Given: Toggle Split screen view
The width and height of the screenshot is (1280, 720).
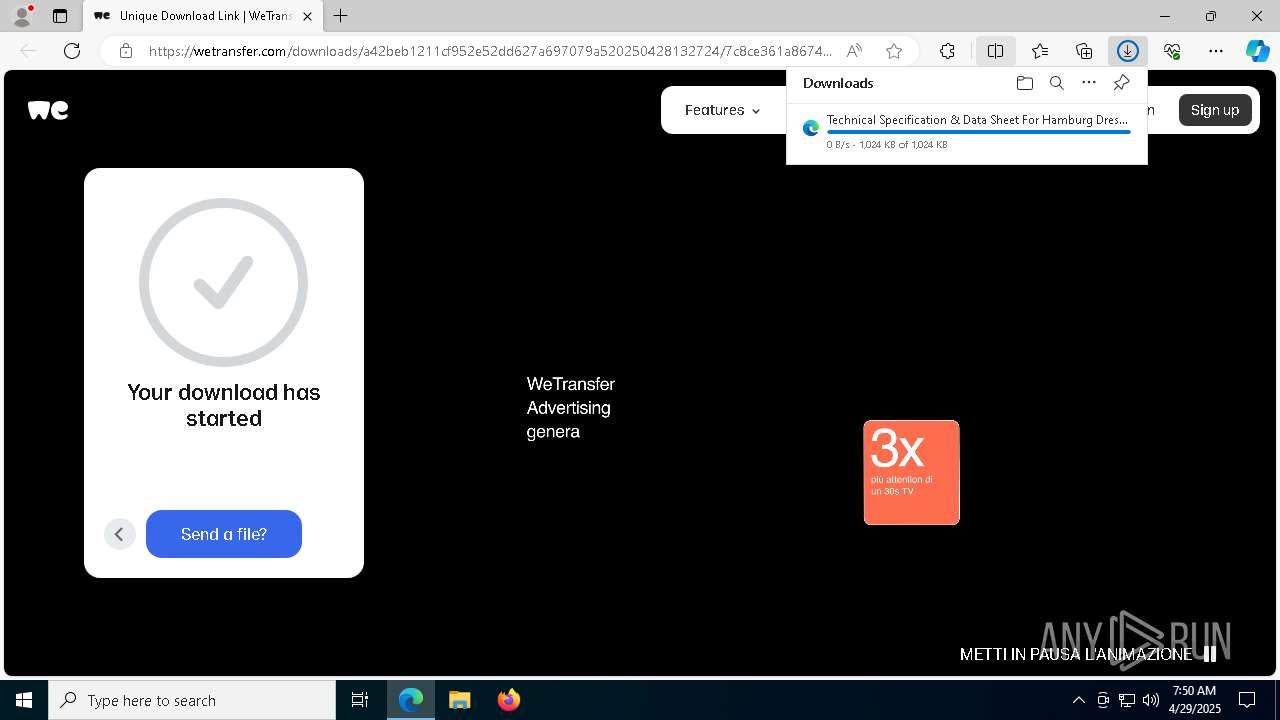Looking at the screenshot, I should [x=995, y=51].
